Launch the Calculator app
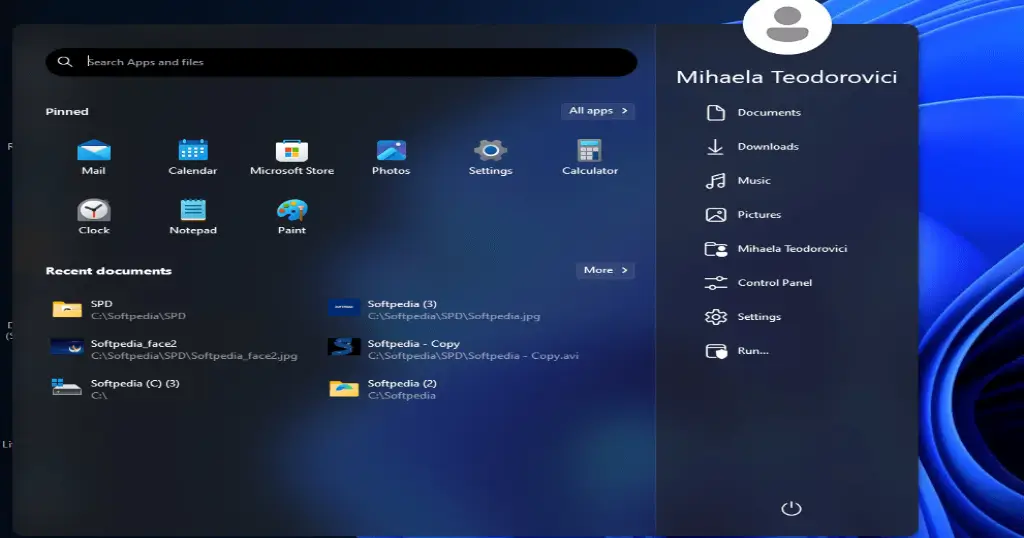The width and height of the screenshot is (1024, 538). click(x=590, y=157)
